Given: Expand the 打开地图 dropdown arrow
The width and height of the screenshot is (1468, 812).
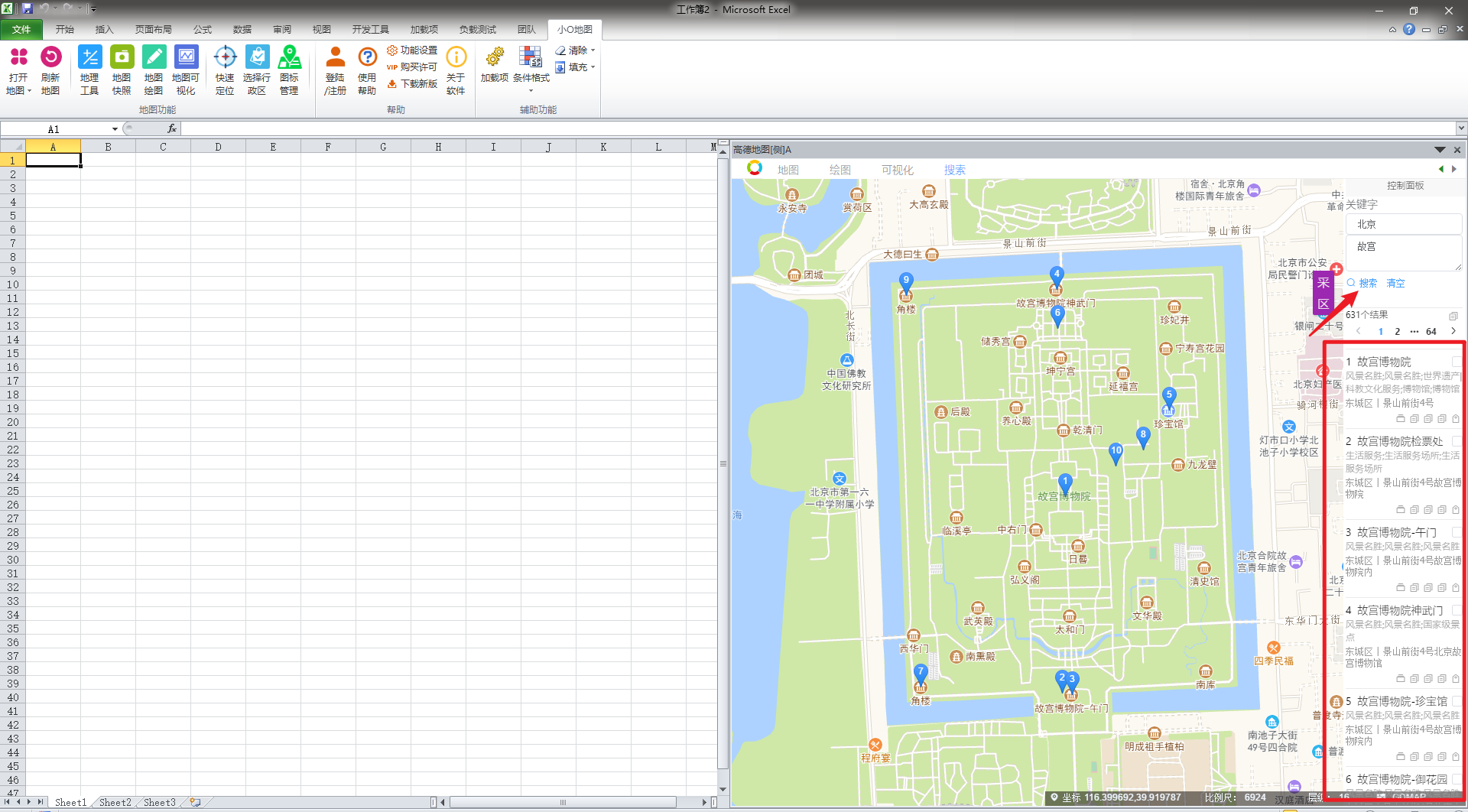Looking at the screenshot, I should click(29, 91).
